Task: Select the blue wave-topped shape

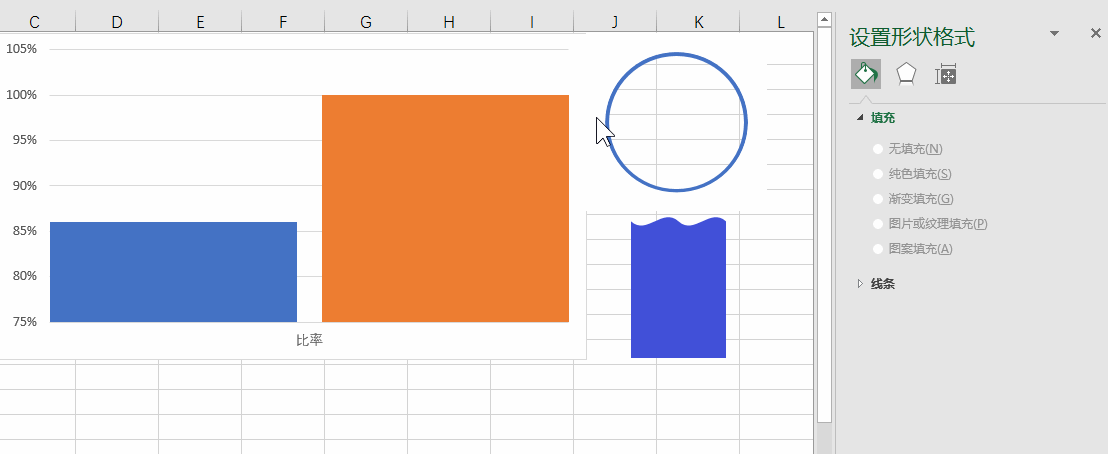Action: coord(678,288)
